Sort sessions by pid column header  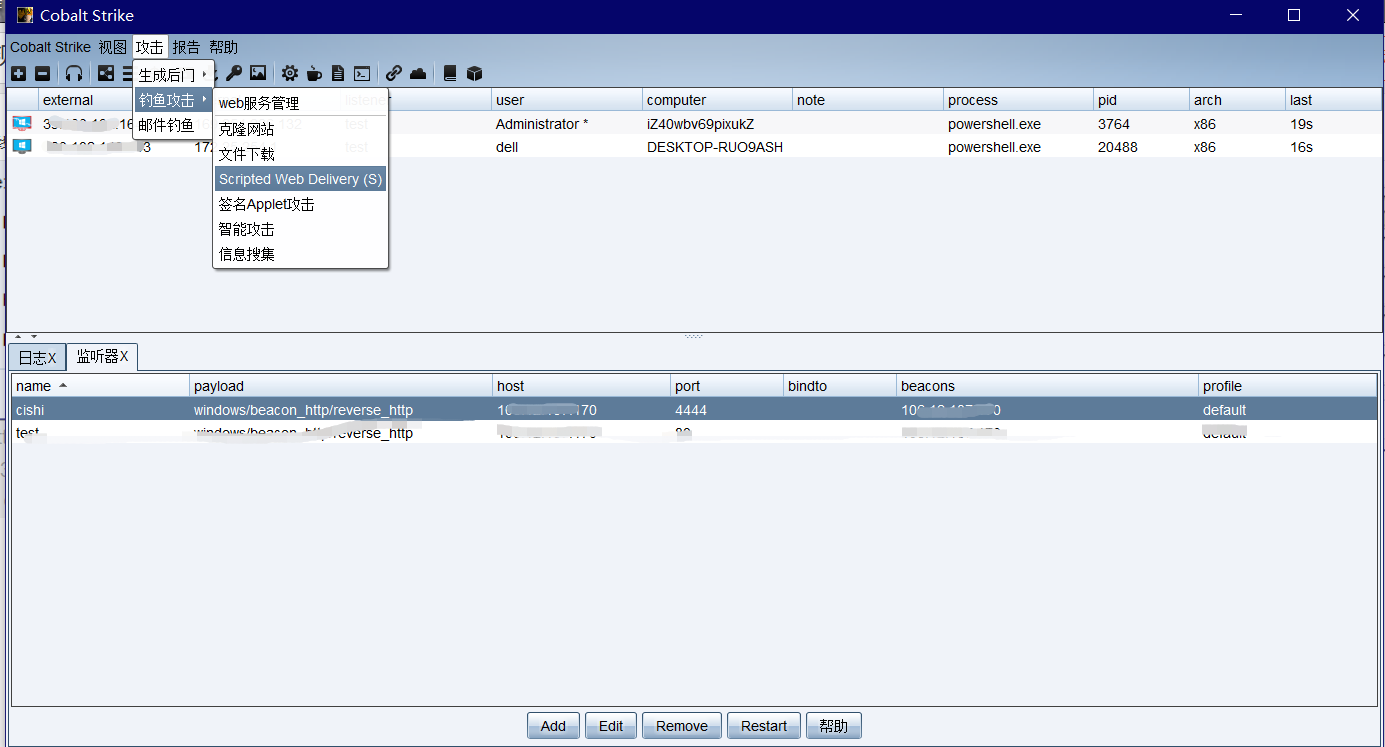pyautogui.click(x=1141, y=100)
